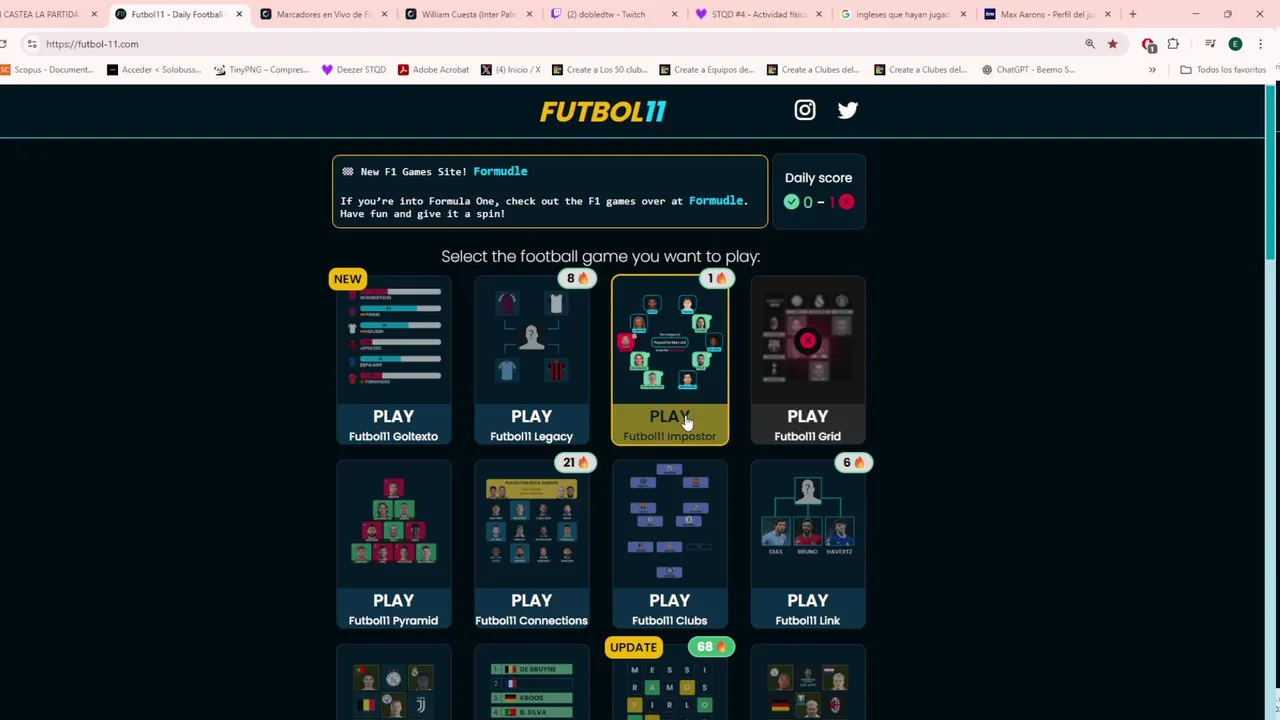
Task: Open the Todos los favoritos folder
Action: tap(1223, 70)
